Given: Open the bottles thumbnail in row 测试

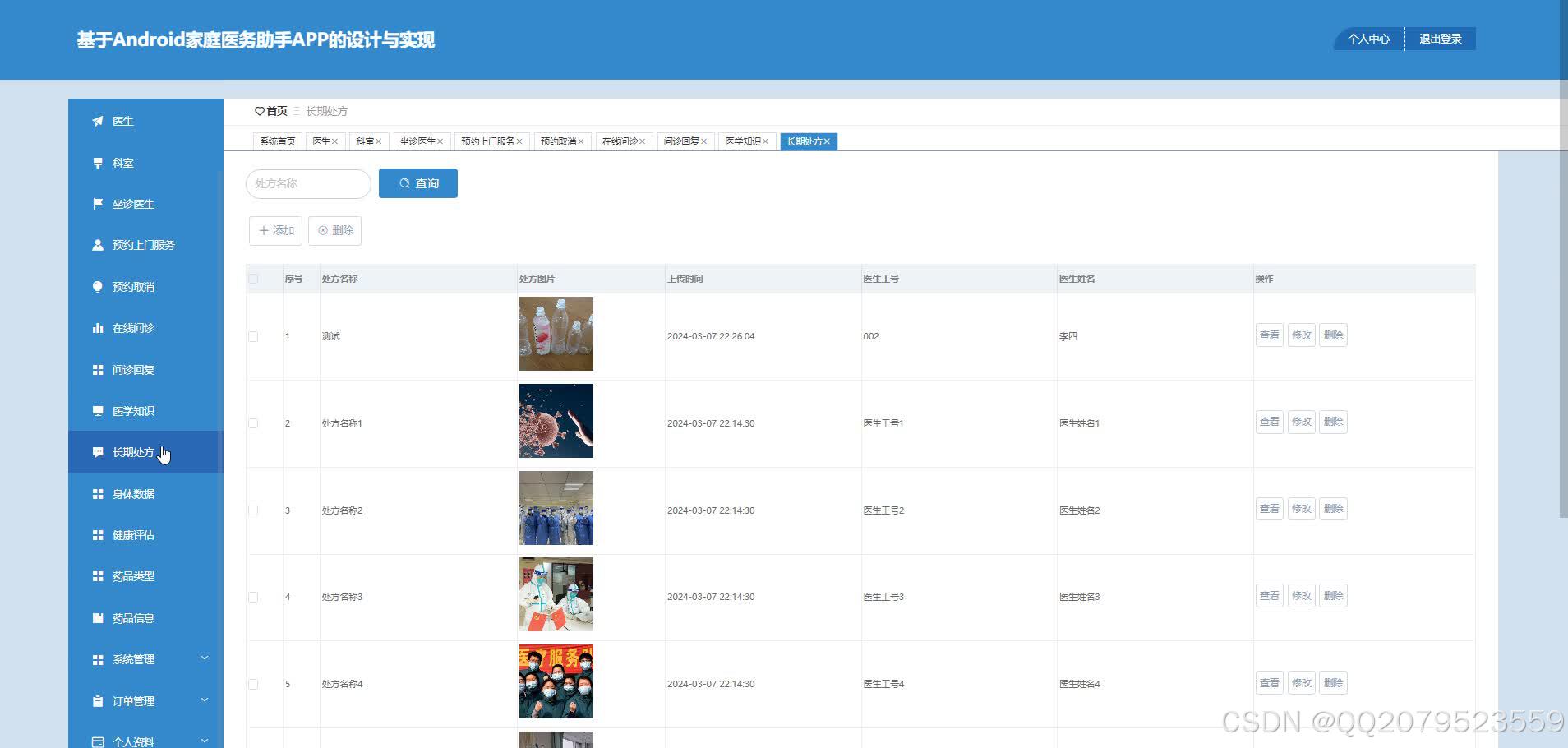Looking at the screenshot, I should [x=556, y=334].
